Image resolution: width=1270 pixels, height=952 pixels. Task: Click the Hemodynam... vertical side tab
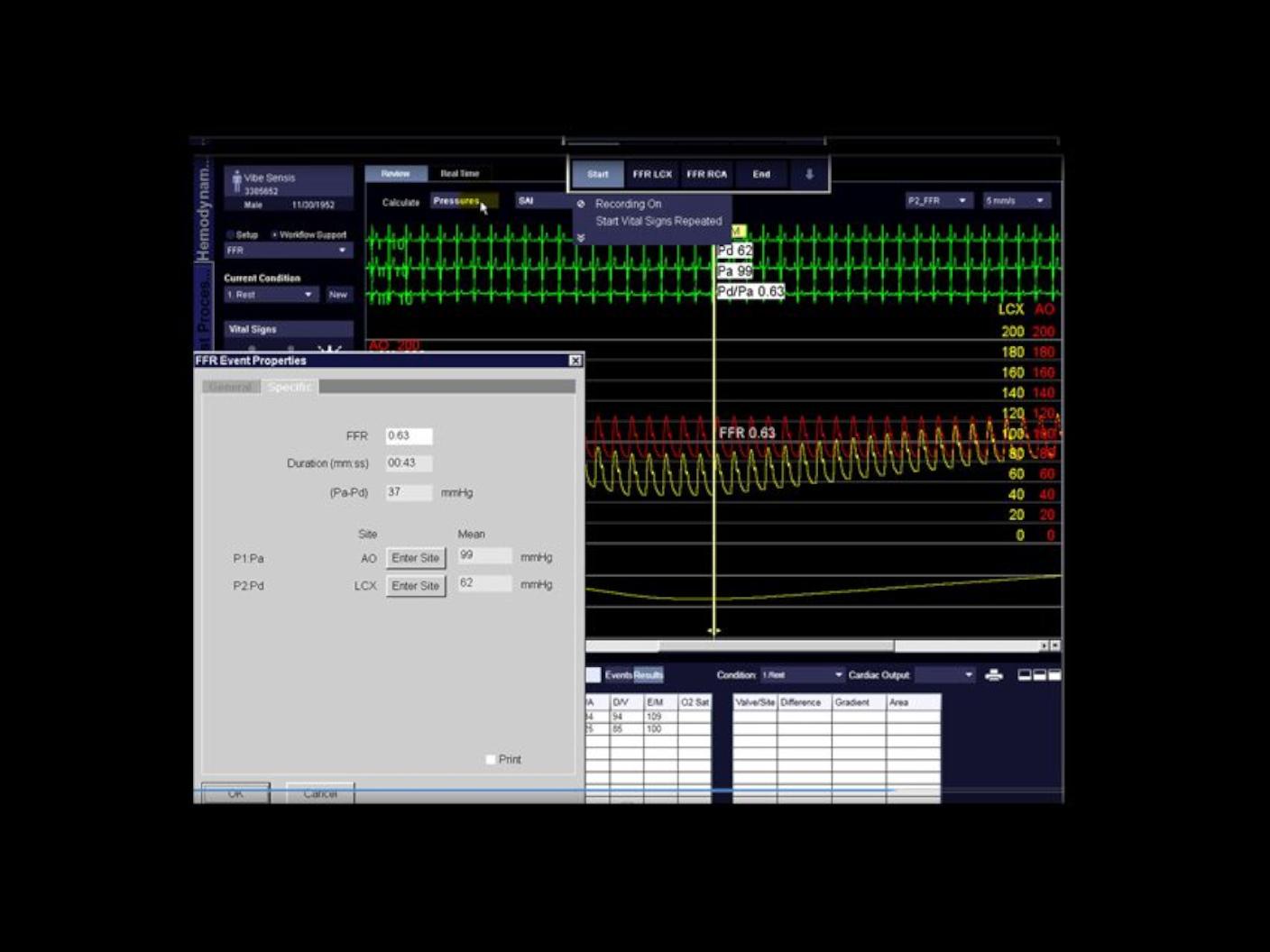click(x=203, y=209)
